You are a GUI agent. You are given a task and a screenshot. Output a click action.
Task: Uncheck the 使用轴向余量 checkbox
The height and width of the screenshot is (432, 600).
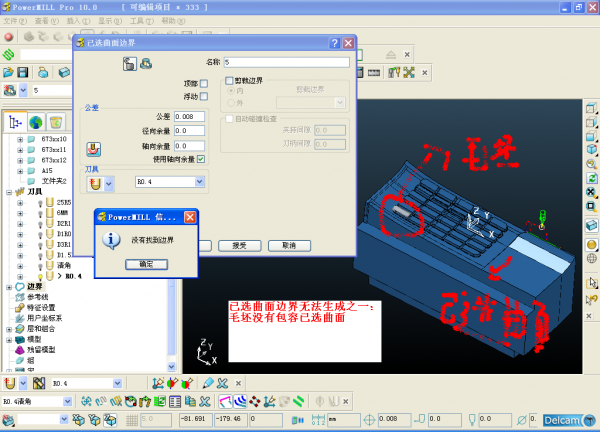pos(201,159)
